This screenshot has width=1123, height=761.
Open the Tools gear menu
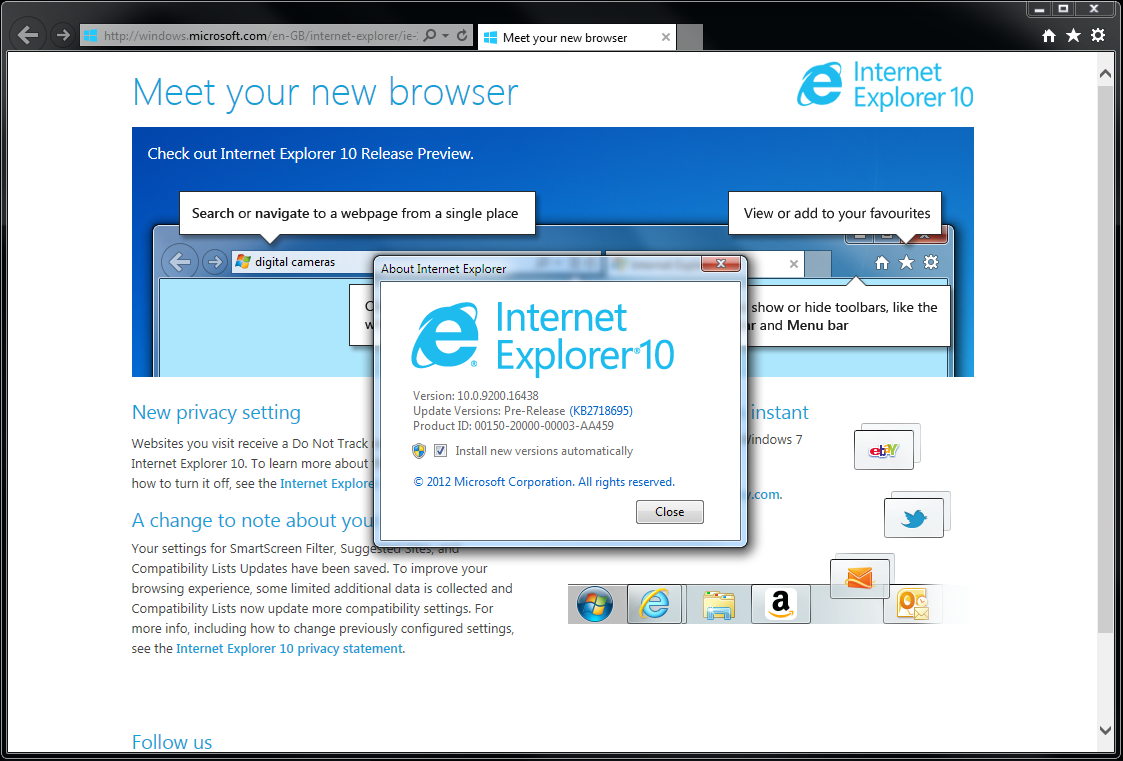tap(1096, 34)
